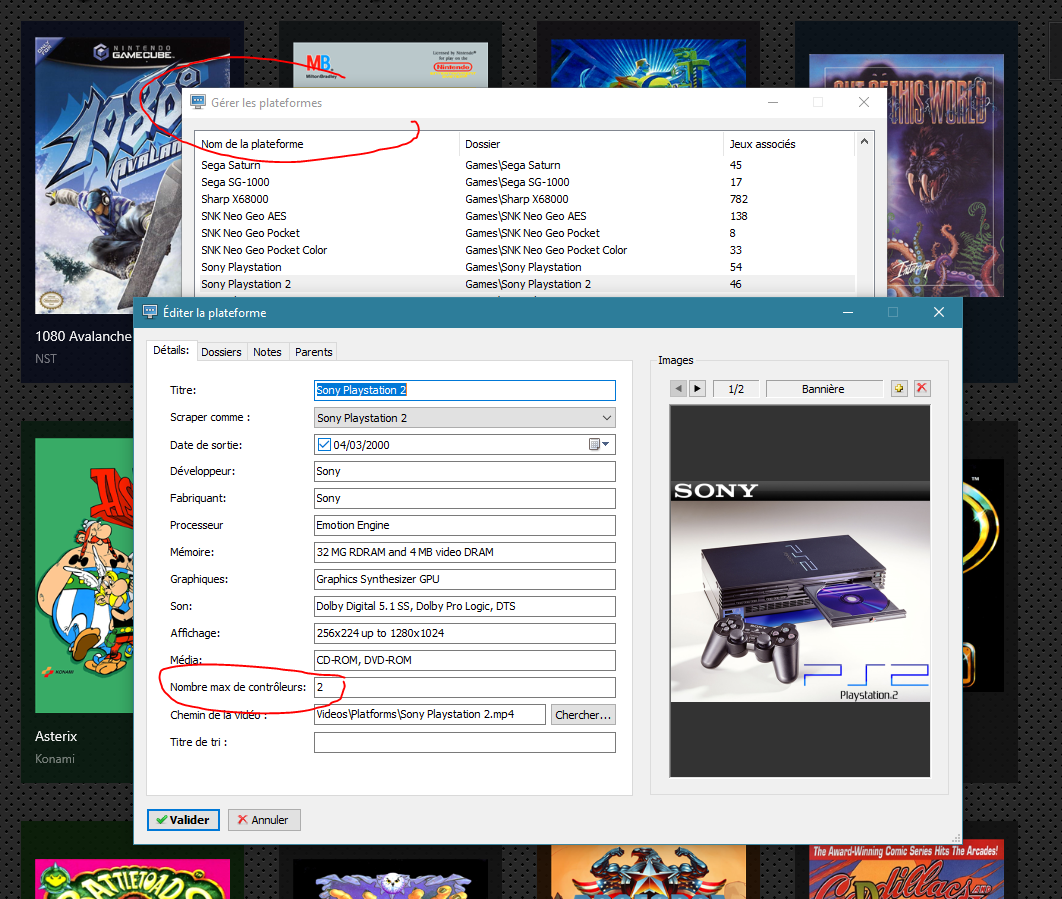
Task: Minimize the Gérer les plateformes window
Action: click(773, 102)
